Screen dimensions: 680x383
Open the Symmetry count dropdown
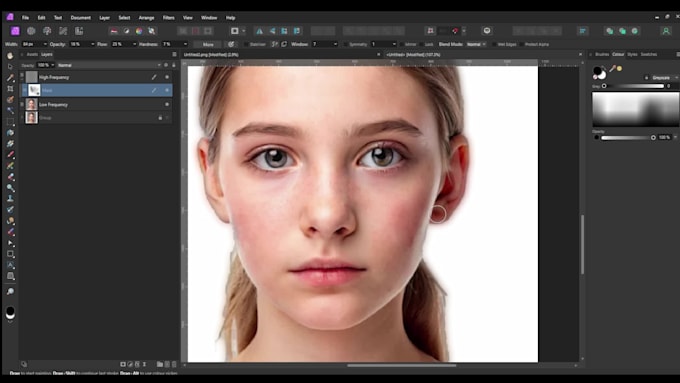[x=394, y=44]
